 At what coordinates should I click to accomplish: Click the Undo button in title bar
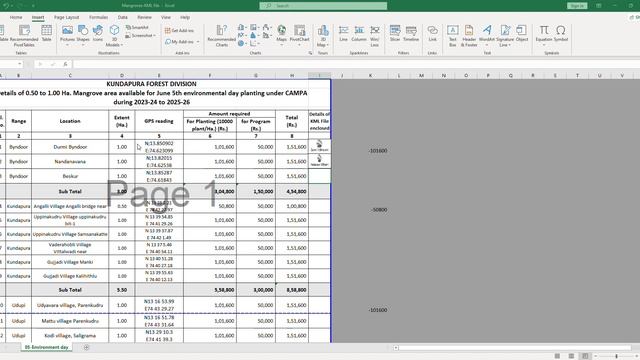[x=6, y=6]
